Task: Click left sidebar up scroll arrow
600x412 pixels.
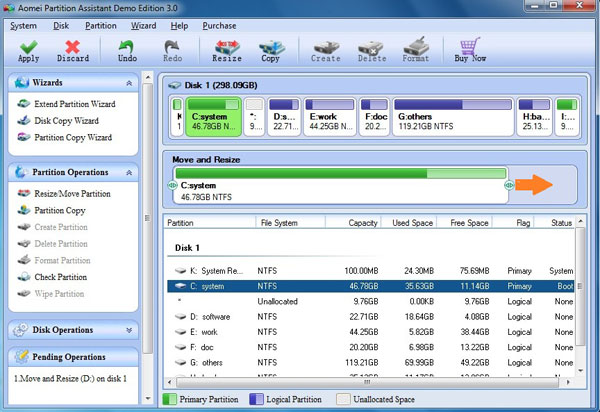Action: pyautogui.click(x=148, y=77)
